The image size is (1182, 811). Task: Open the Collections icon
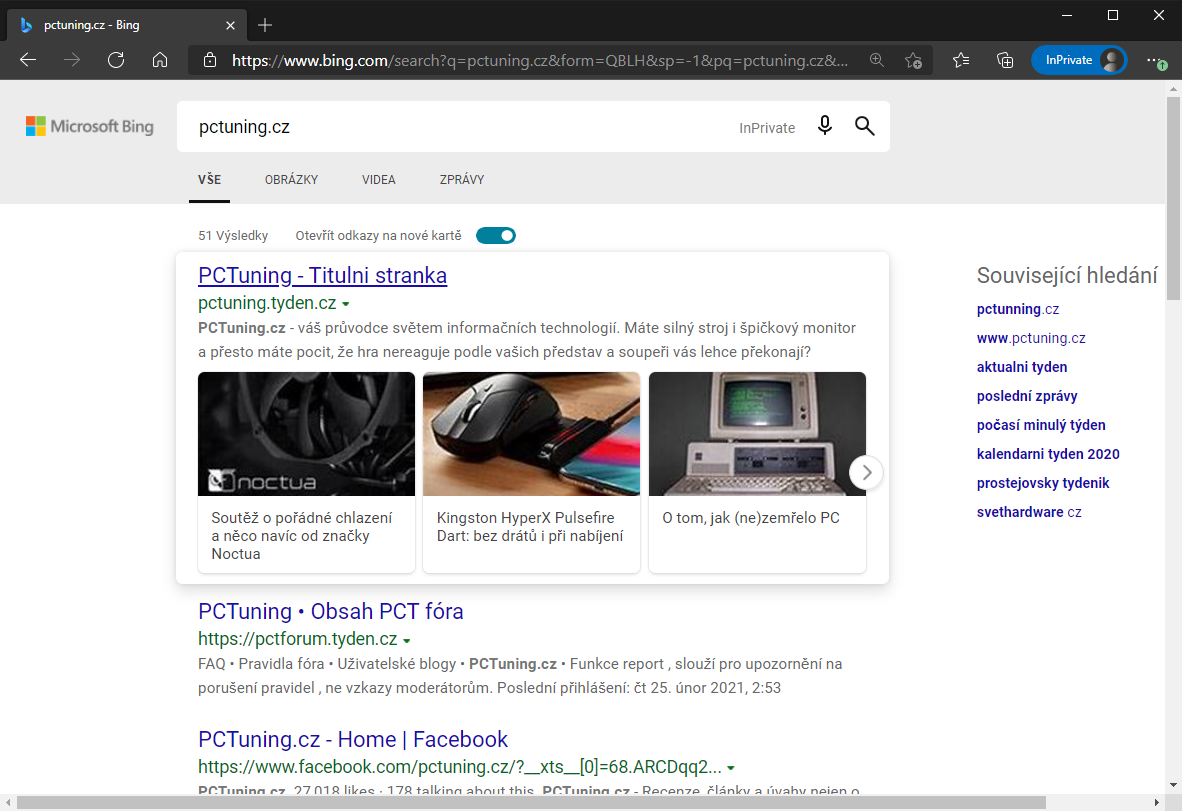1005,60
